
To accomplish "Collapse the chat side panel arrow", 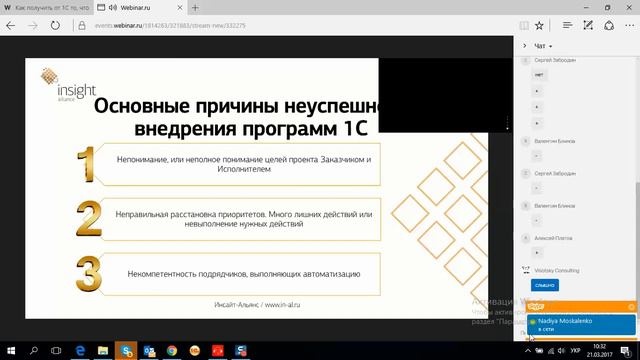I will [x=524, y=46].
